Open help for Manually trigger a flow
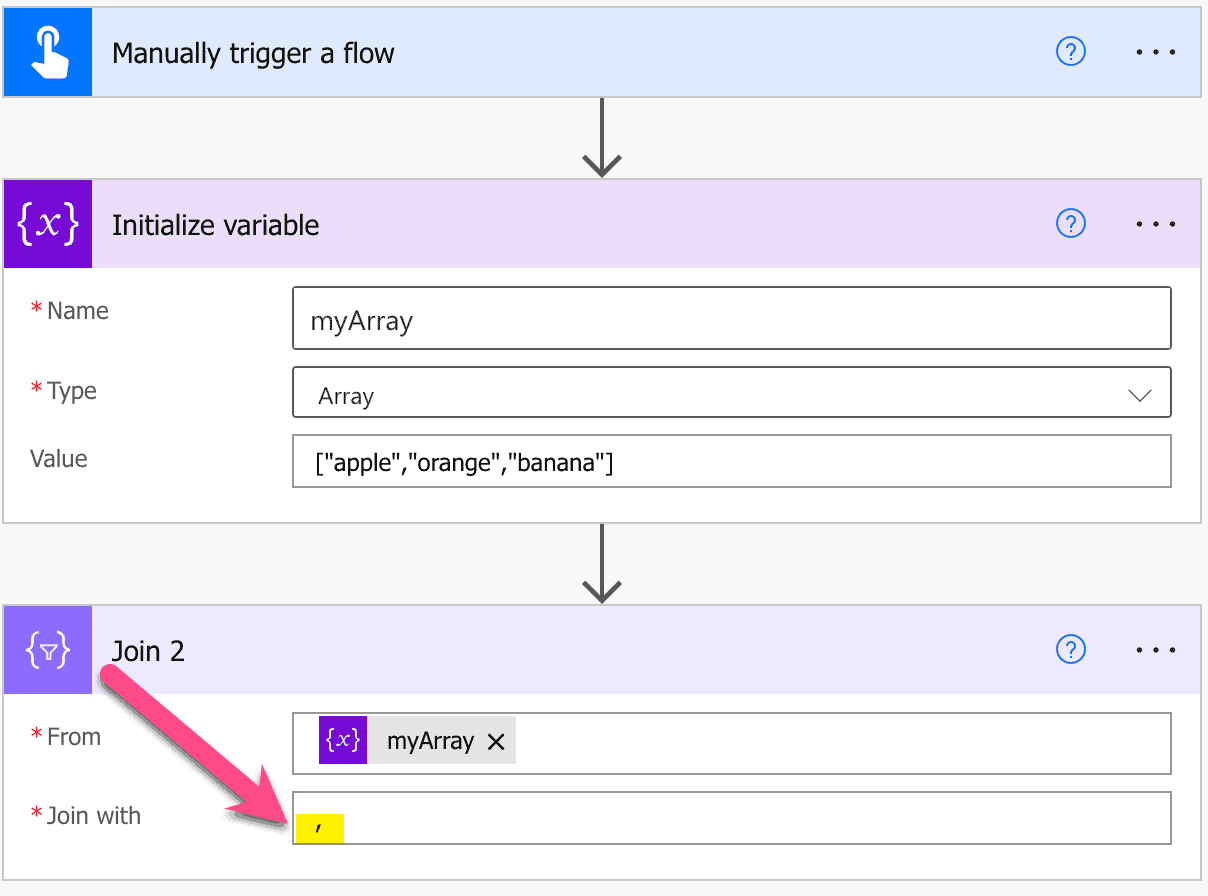 click(1070, 52)
